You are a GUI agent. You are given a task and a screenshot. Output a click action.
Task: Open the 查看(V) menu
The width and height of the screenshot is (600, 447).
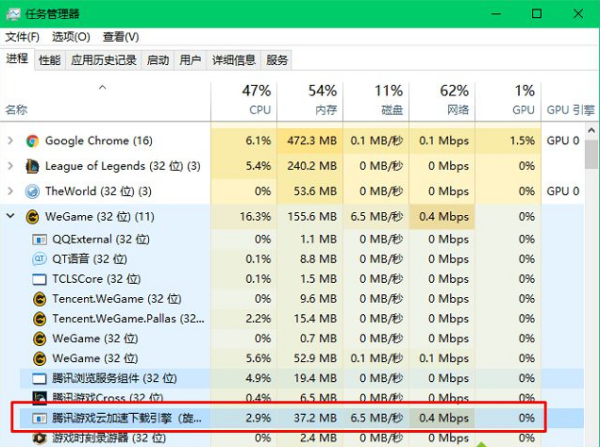(121, 37)
